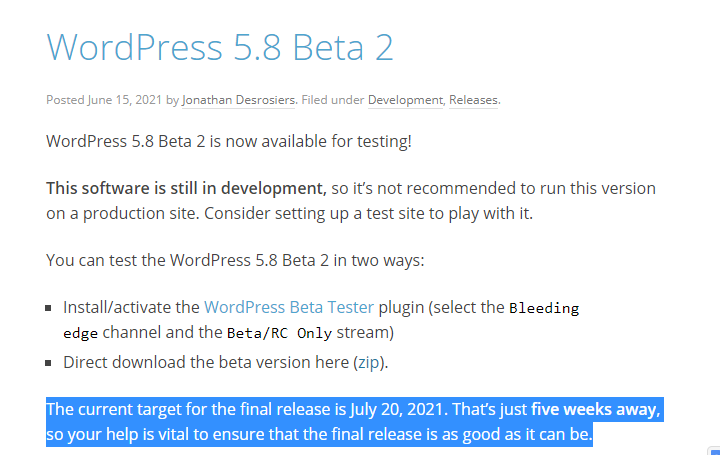Open the WordPress 5.8 Beta 2 title link
Viewport: 720px width, 455px height.
pyautogui.click(x=220, y=47)
